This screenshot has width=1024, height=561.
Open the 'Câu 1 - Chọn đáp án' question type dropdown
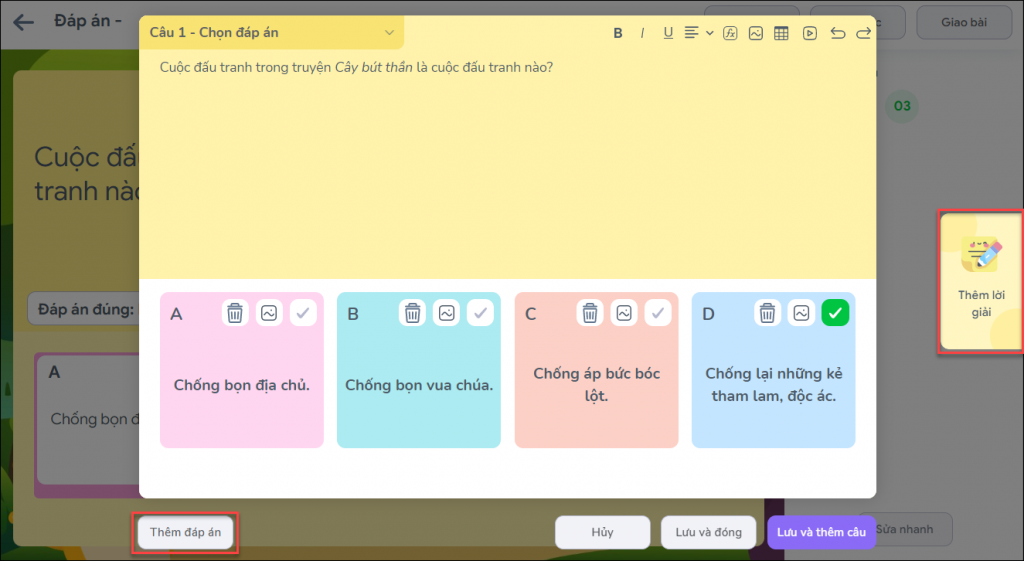[272, 33]
